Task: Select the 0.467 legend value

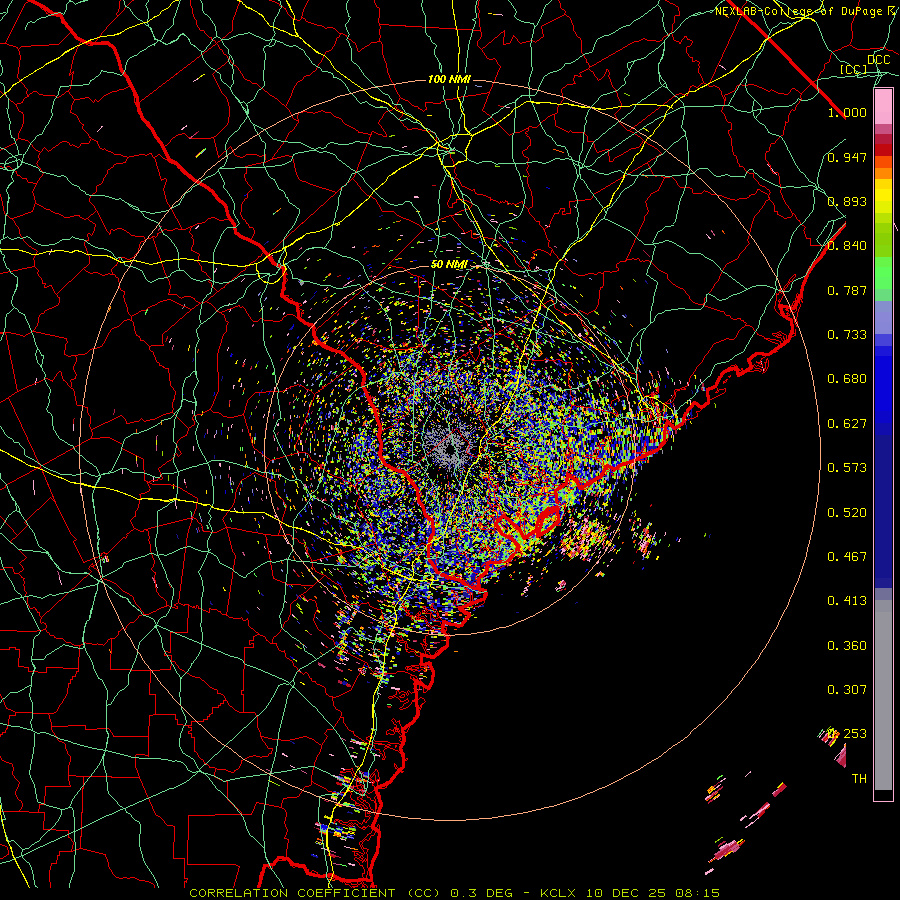Action: point(847,557)
